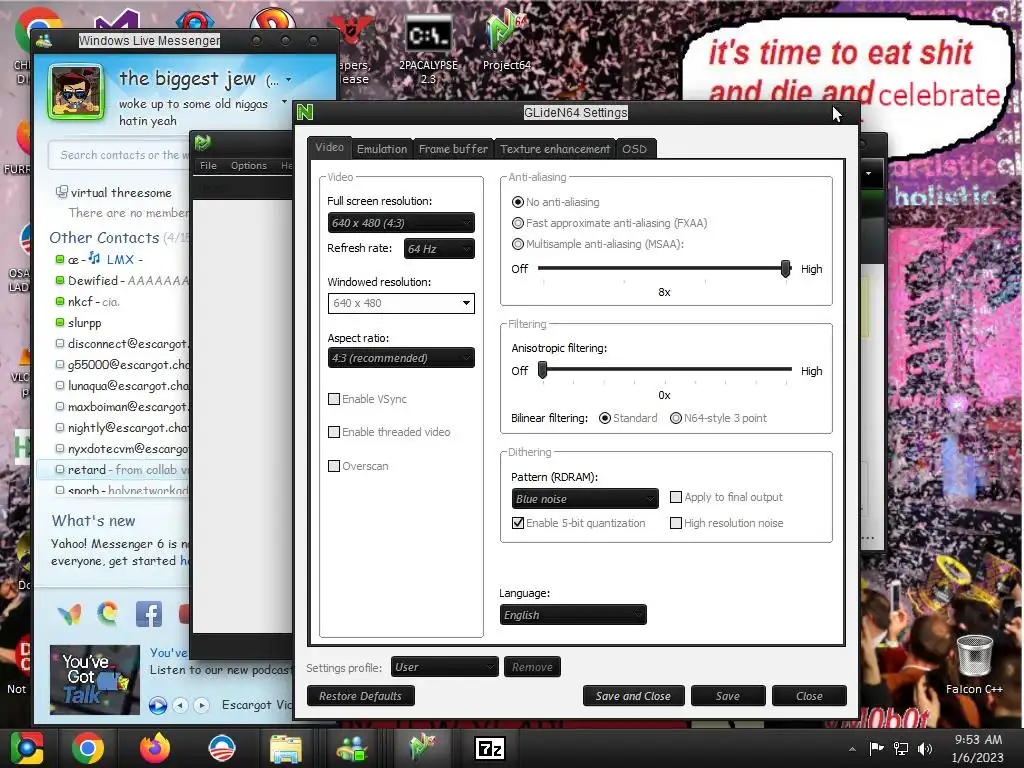Go to next ad in Messenger
This screenshot has width=1024, height=768.
pyautogui.click(x=202, y=705)
